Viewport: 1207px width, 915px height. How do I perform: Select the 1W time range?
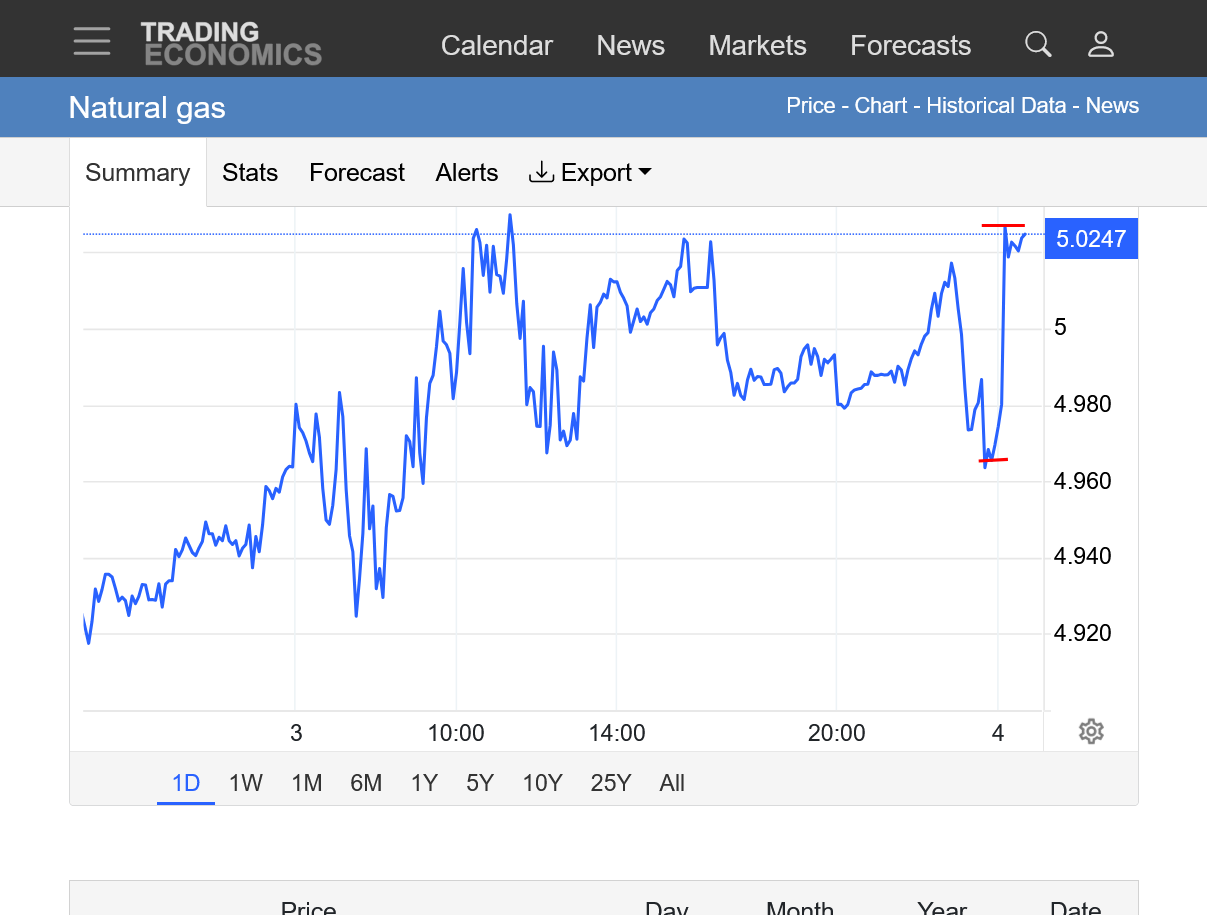[x=246, y=783]
